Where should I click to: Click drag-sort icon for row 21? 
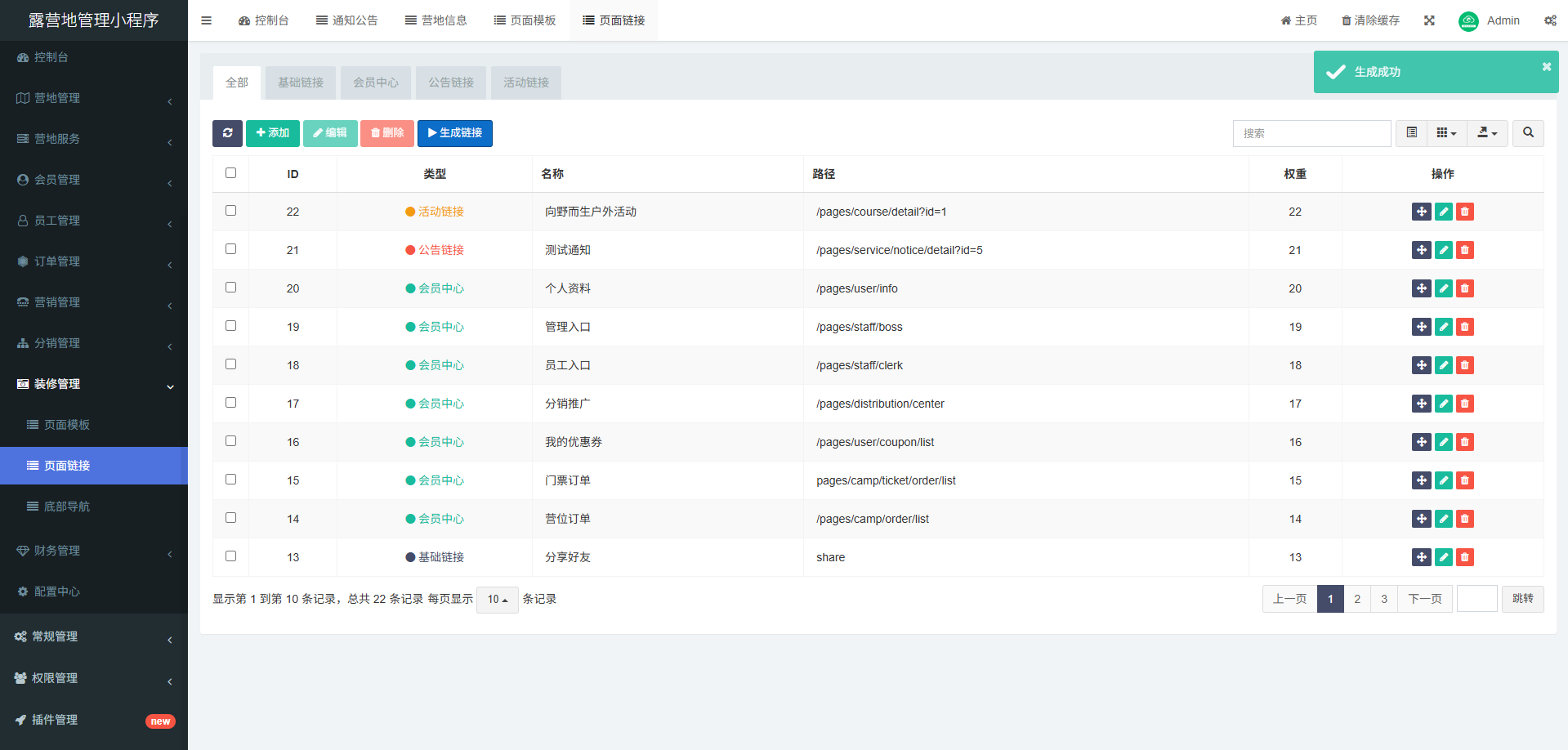pos(1422,250)
